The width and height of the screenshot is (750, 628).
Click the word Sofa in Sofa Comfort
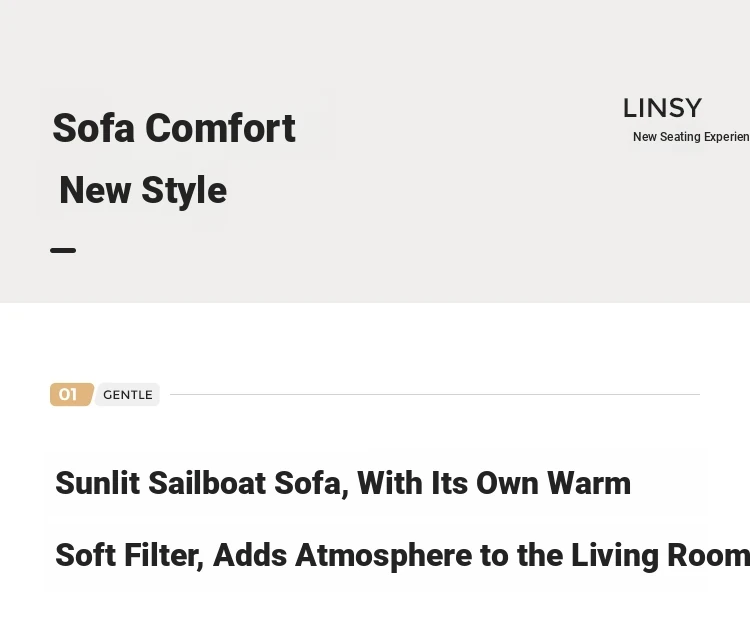[x=93, y=128]
